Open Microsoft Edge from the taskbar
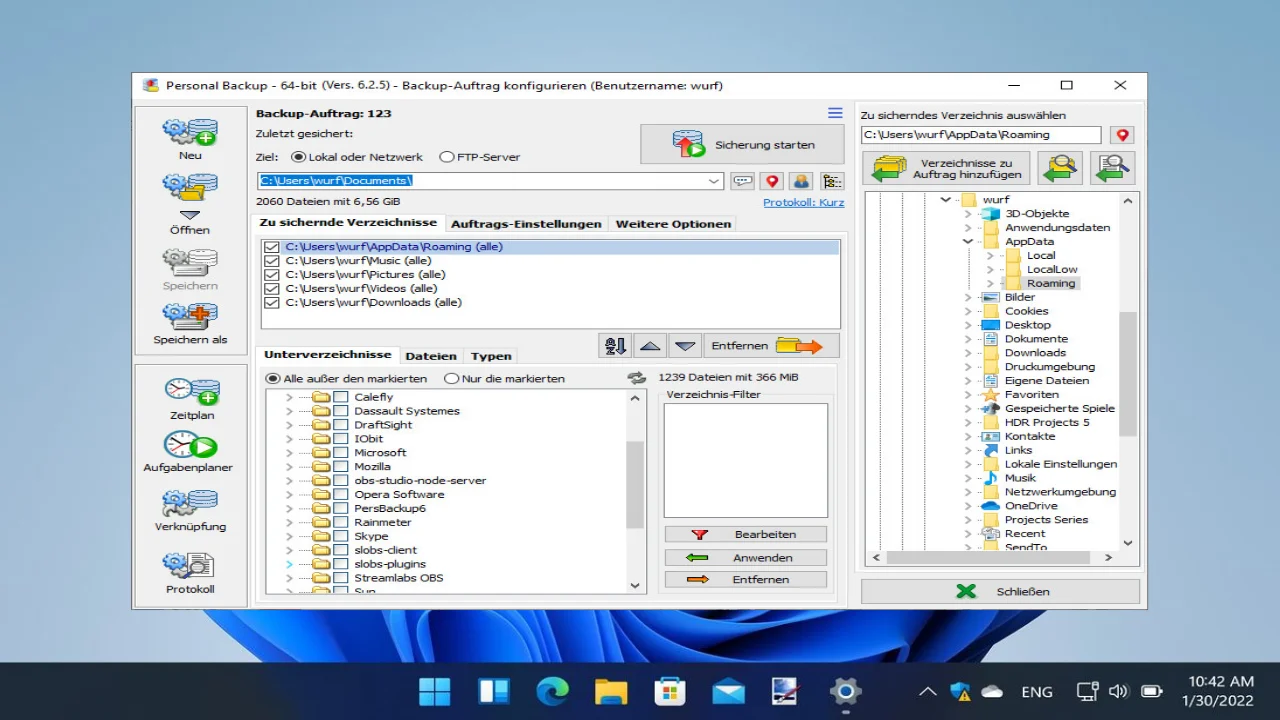Viewport: 1280px width, 720px height. click(x=552, y=691)
